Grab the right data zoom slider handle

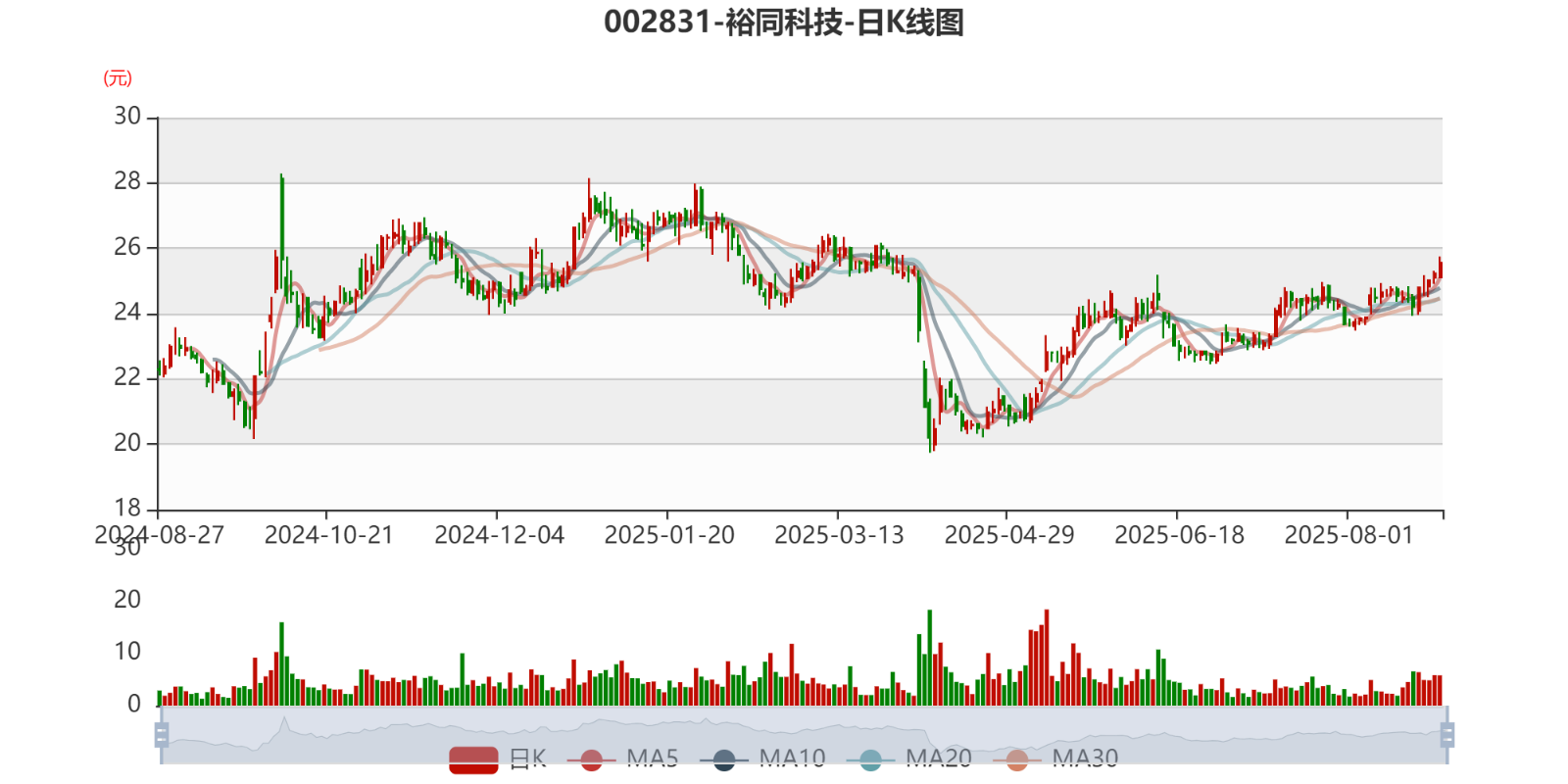point(1447,735)
